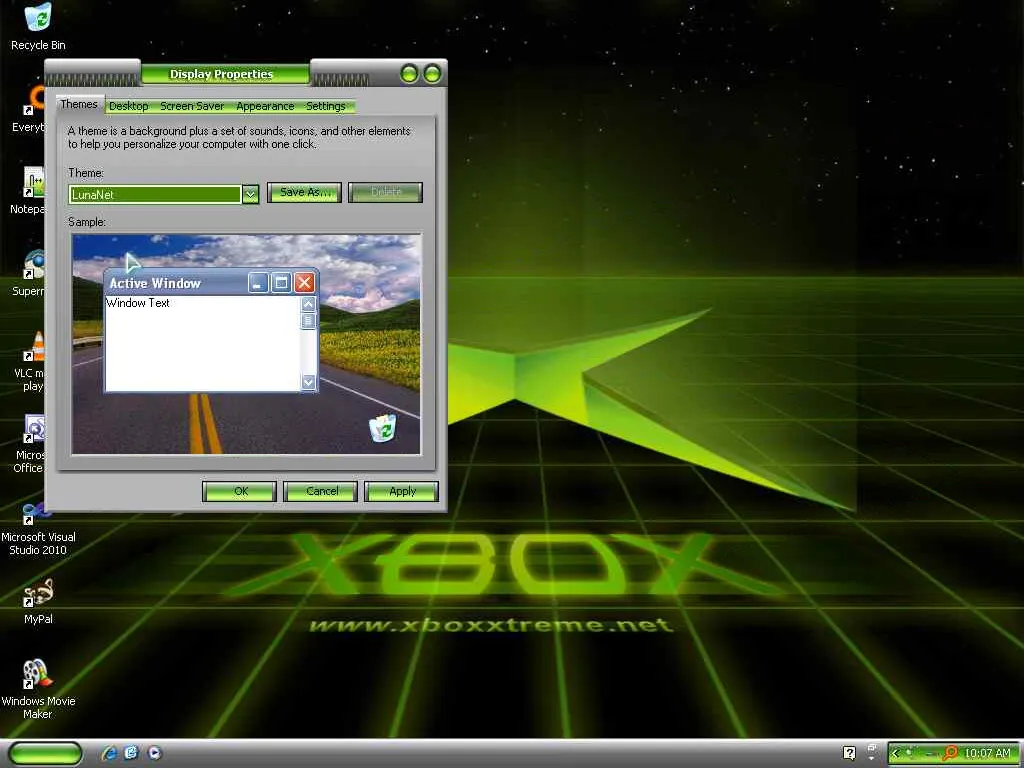
Task: Open the Microsoft Office desktop shortcut
Action: point(31,443)
